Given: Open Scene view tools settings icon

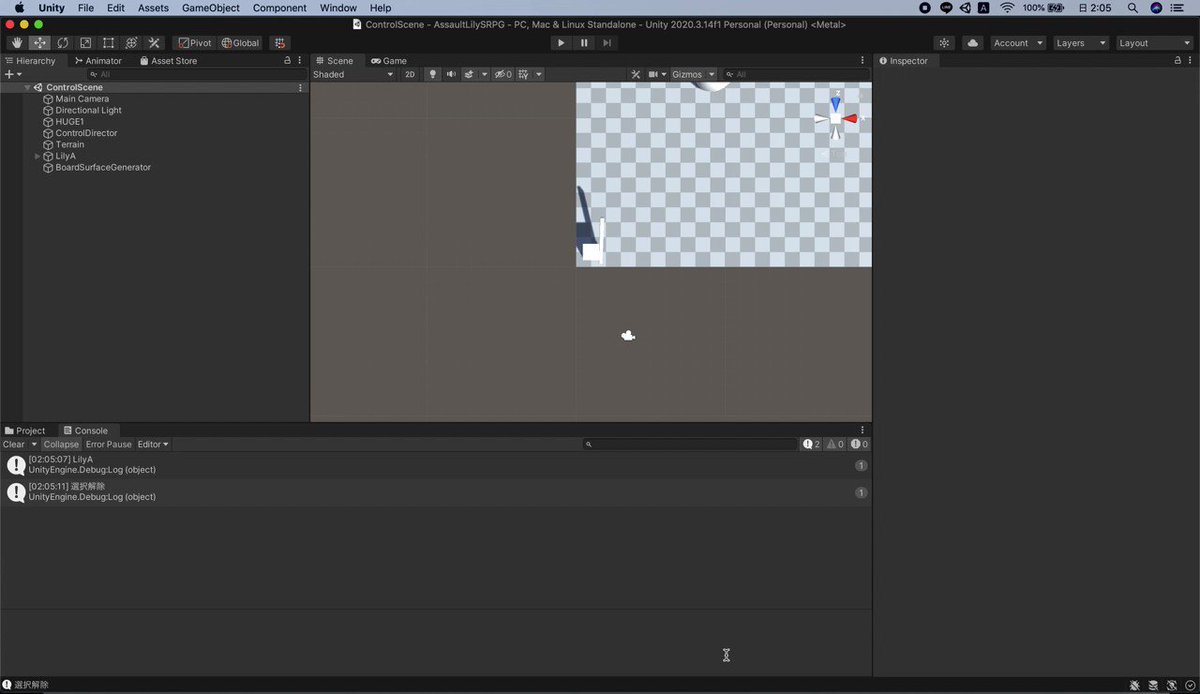Looking at the screenshot, I should point(634,74).
